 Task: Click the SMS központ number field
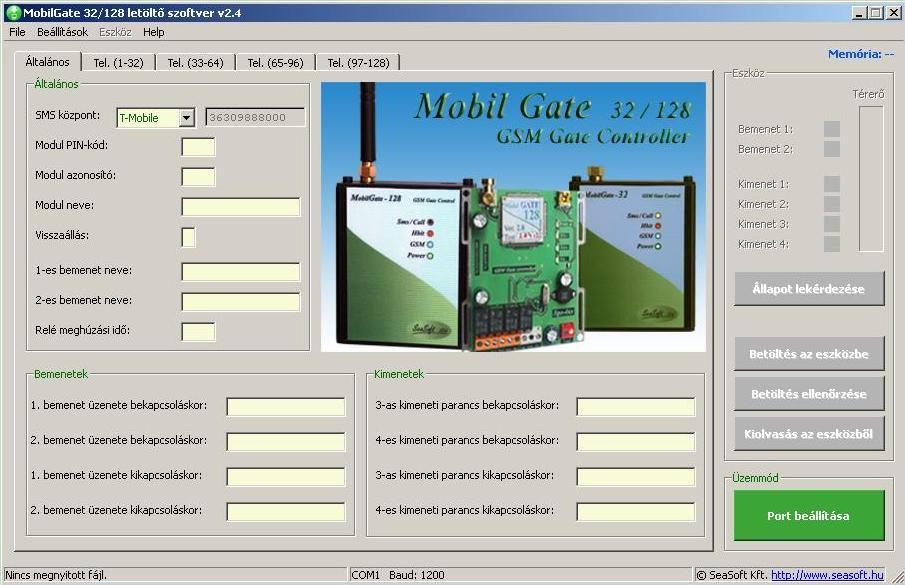pos(255,117)
